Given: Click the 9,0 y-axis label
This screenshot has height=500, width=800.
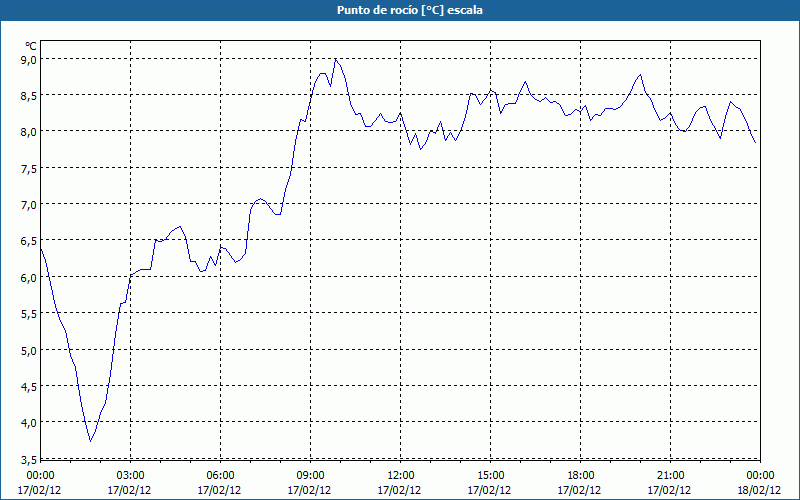Looking at the screenshot, I should click(x=30, y=60).
